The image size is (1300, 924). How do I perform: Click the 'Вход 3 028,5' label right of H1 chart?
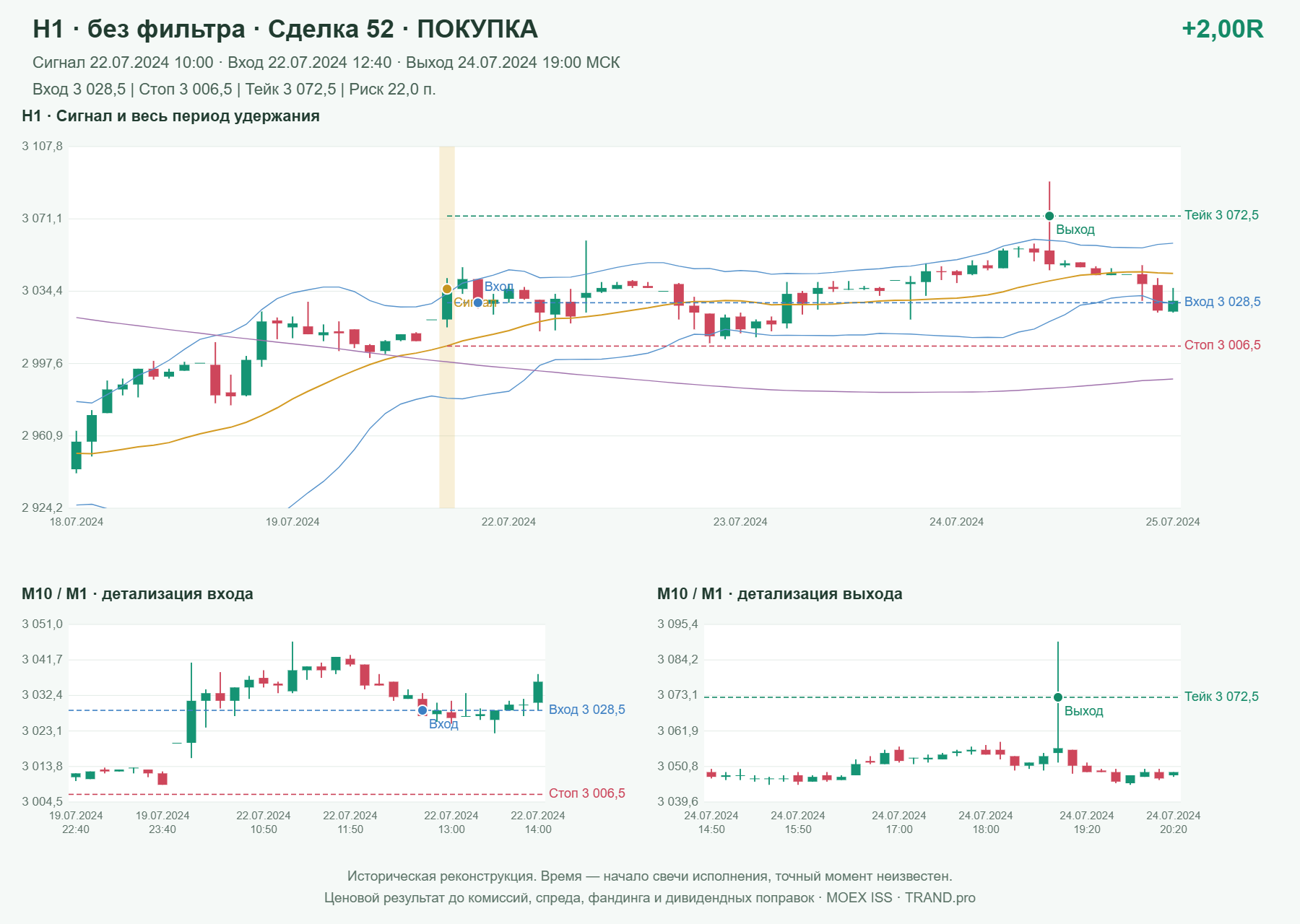point(1222,302)
